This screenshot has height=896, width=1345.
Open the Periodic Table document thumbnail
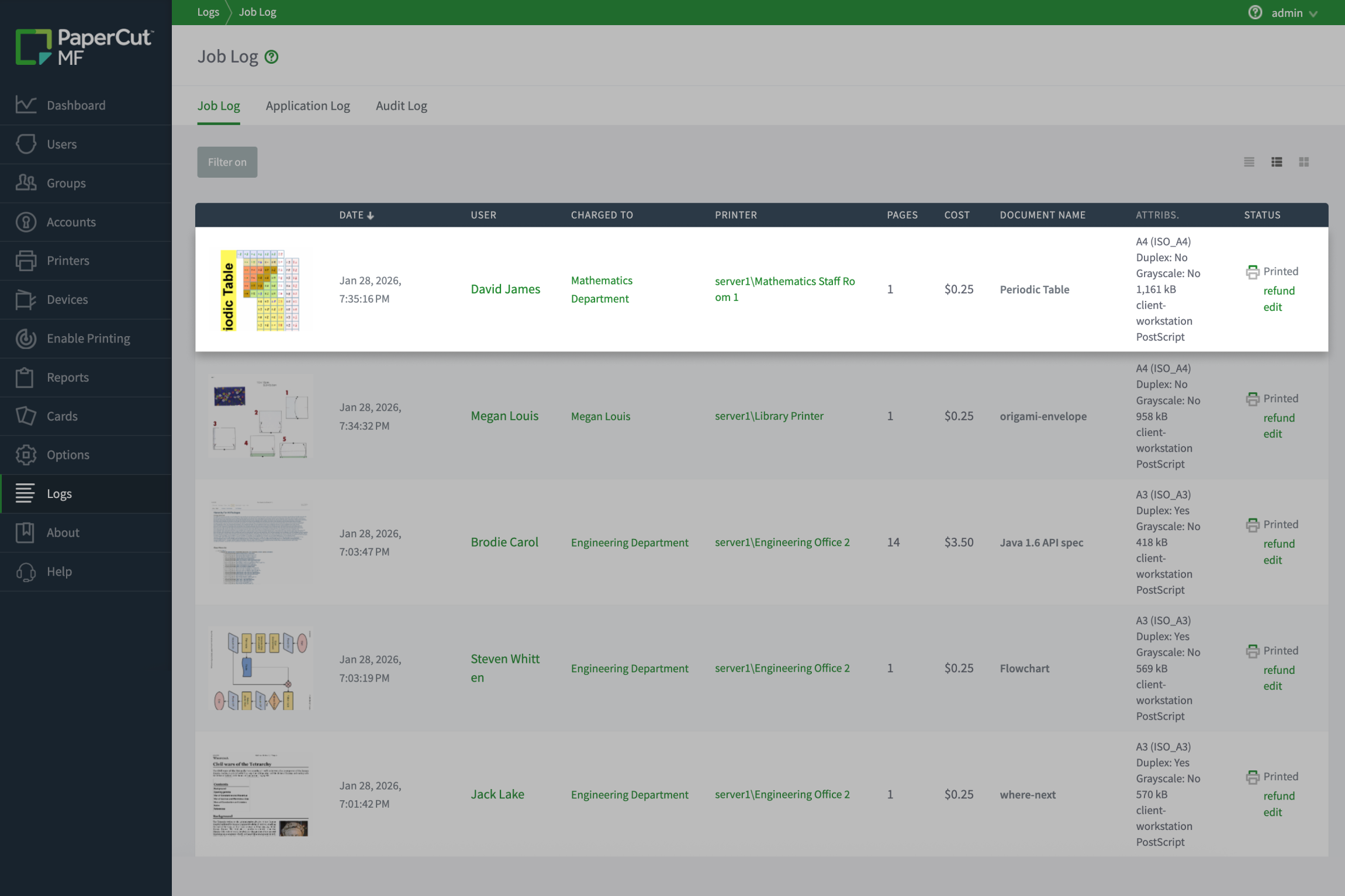(x=260, y=290)
